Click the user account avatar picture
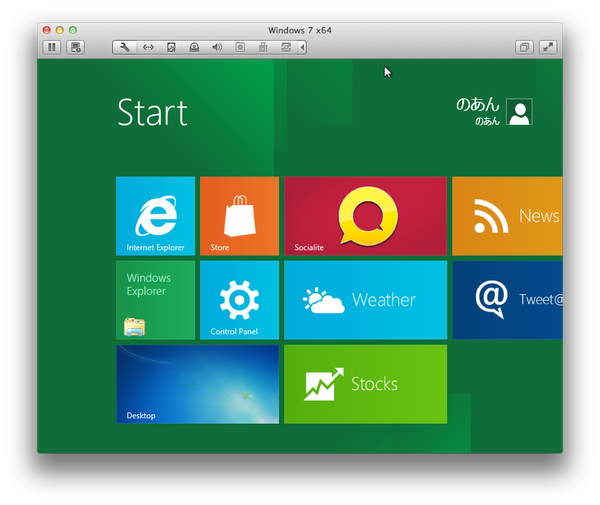Image resolution: width=600 pixels, height=505 pixels. (519, 112)
